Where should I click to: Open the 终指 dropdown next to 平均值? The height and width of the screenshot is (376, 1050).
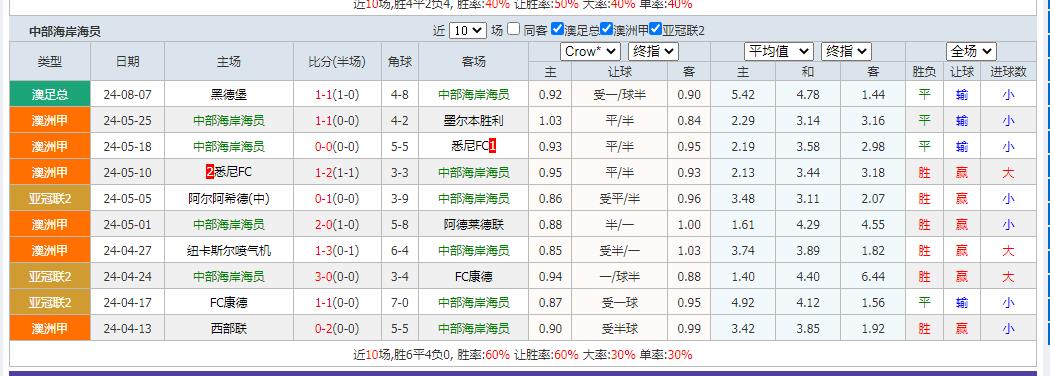(x=846, y=52)
